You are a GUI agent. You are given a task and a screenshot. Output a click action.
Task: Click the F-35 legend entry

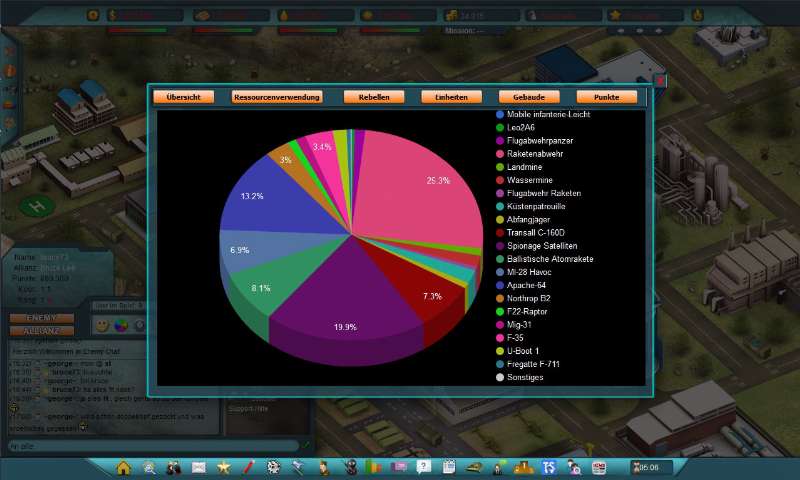pyautogui.click(x=510, y=338)
